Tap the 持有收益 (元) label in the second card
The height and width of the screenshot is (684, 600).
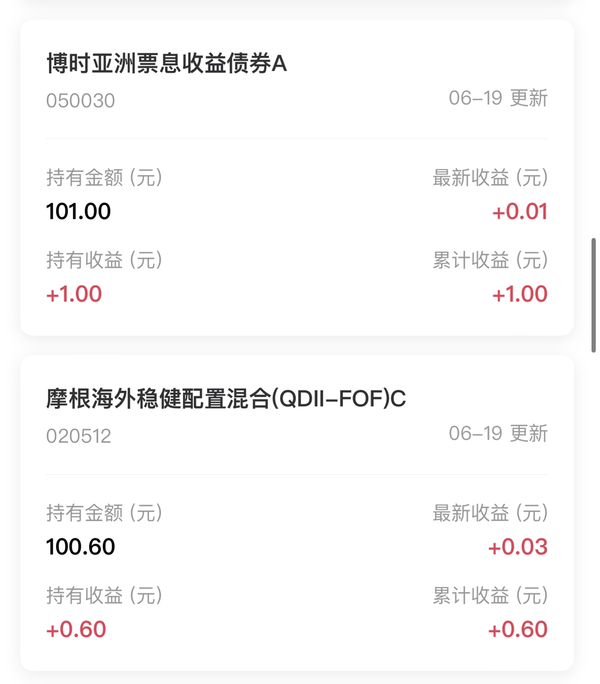tap(104, 595)
